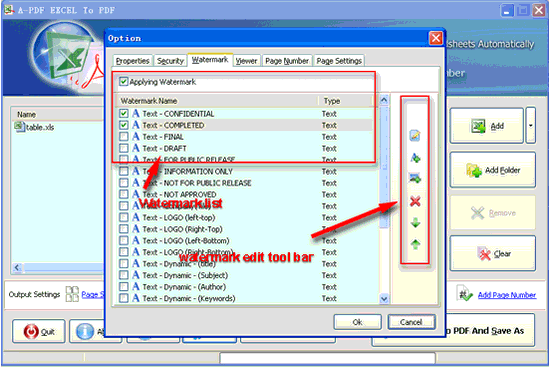Image resolution: width=550 pixels, height=367 pixels.
Task: Check the Text - FINAL watermark box
Action: (x=123, y=137)
